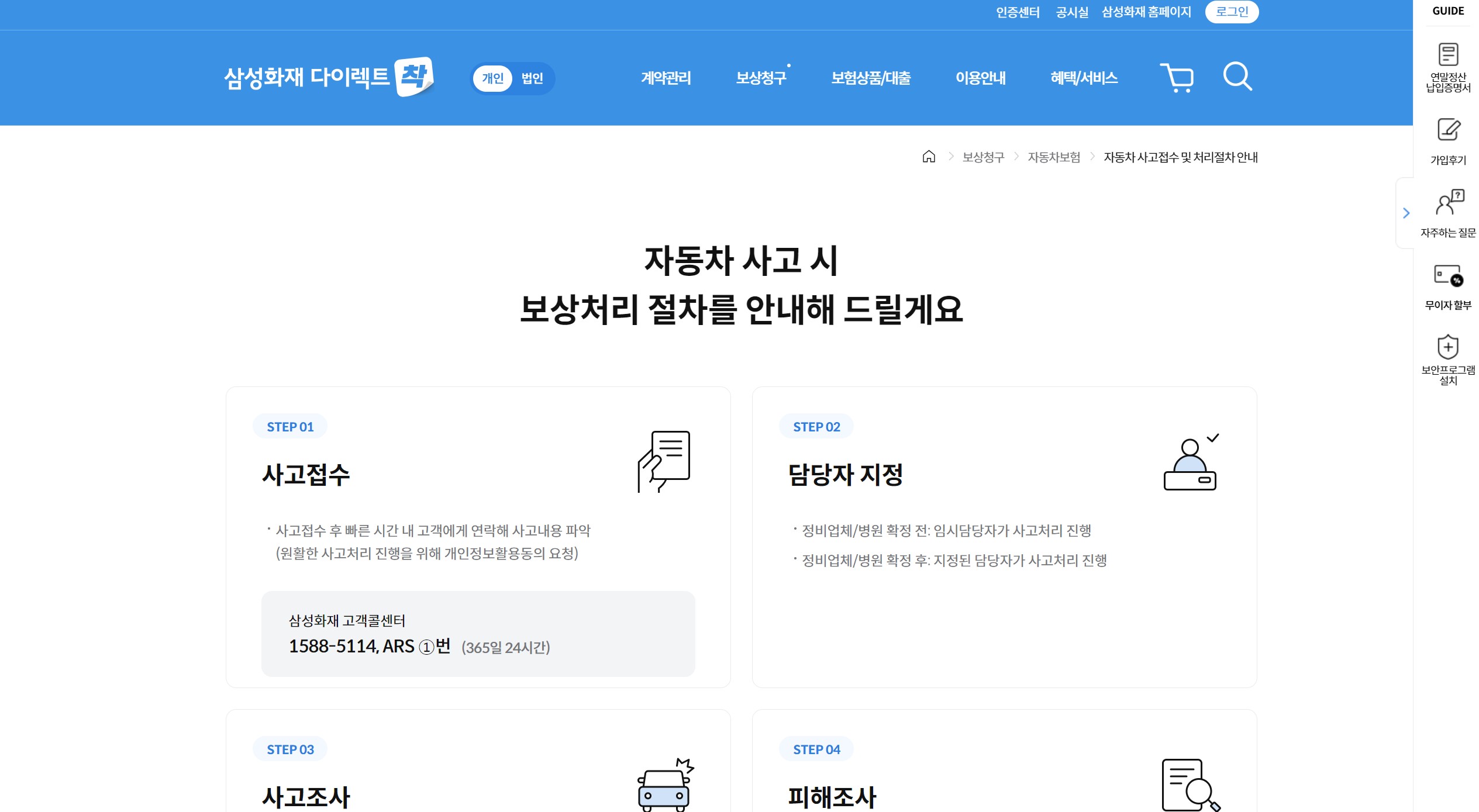Image resolution: width=1479 pixels, height=812 pixels.
Task: Expand 보험상품/대출 navigation menu
Action: (x=871, y=78)
